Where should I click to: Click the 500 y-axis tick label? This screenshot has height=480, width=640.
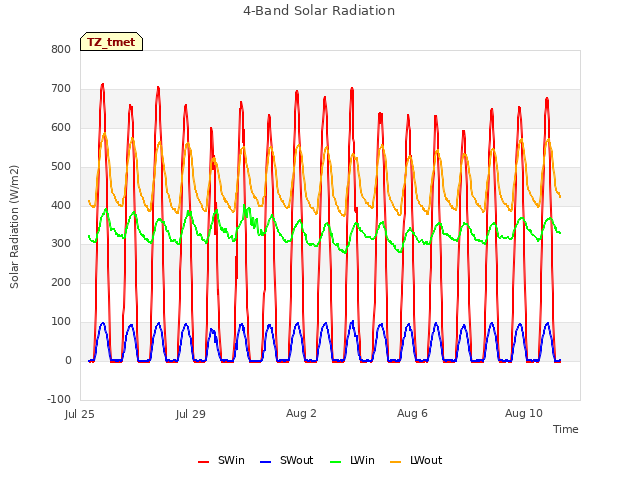(61, 167)
